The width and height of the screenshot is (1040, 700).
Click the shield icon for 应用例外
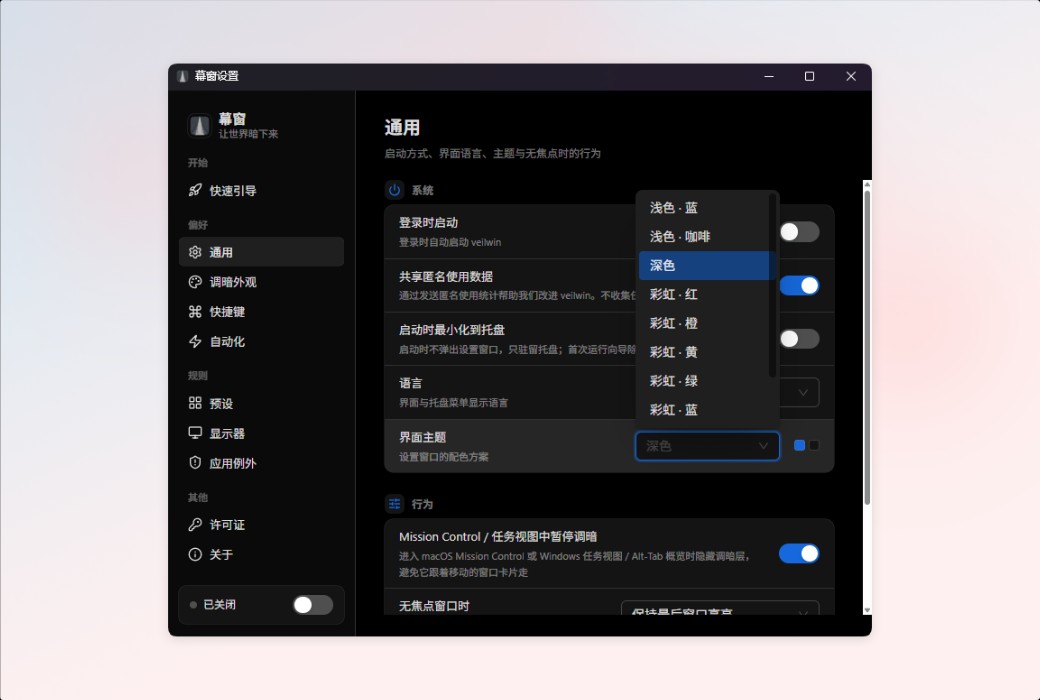coord(195,463)
